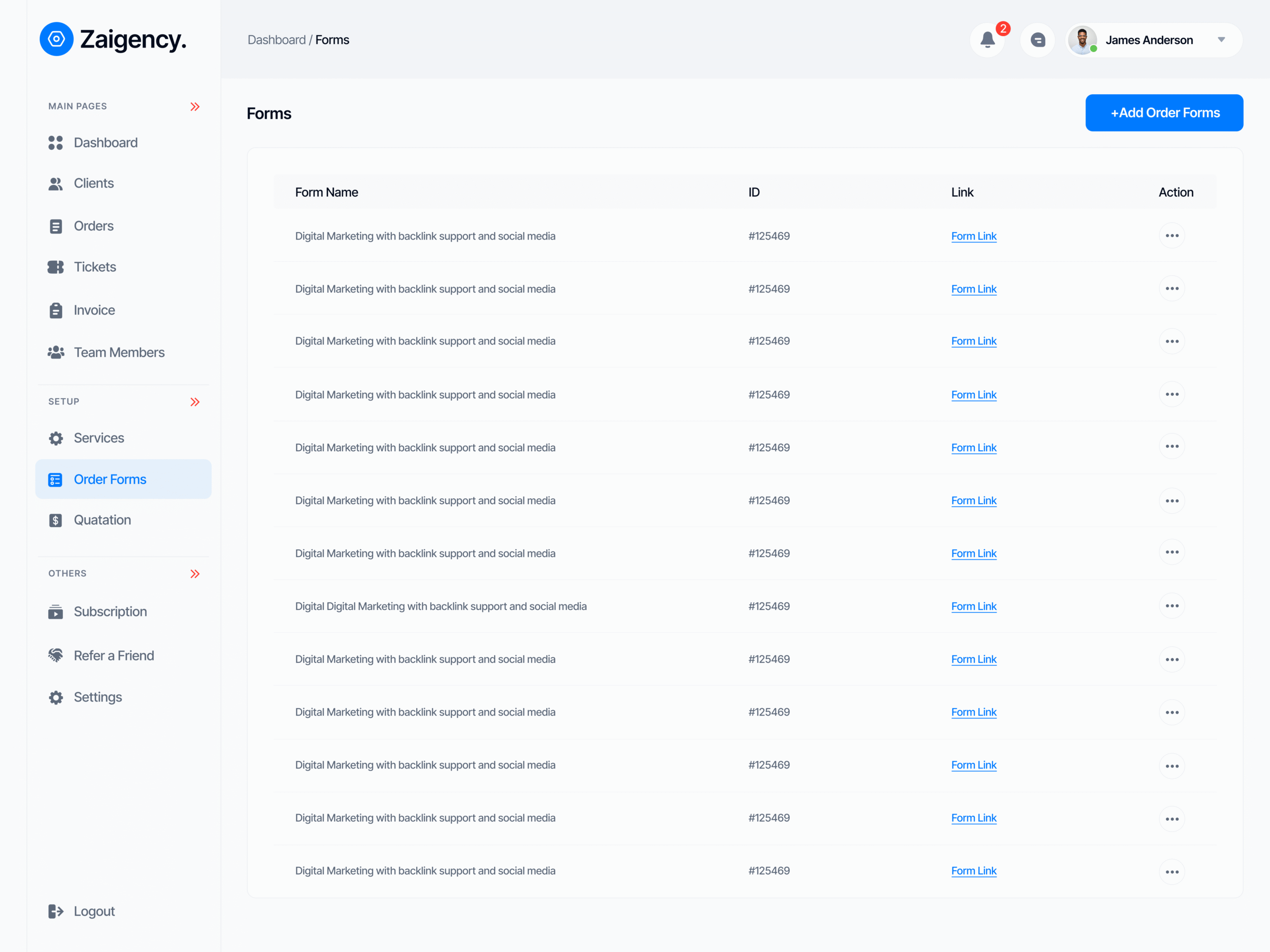Click the Logout exit icon

(x=56, y=911)
